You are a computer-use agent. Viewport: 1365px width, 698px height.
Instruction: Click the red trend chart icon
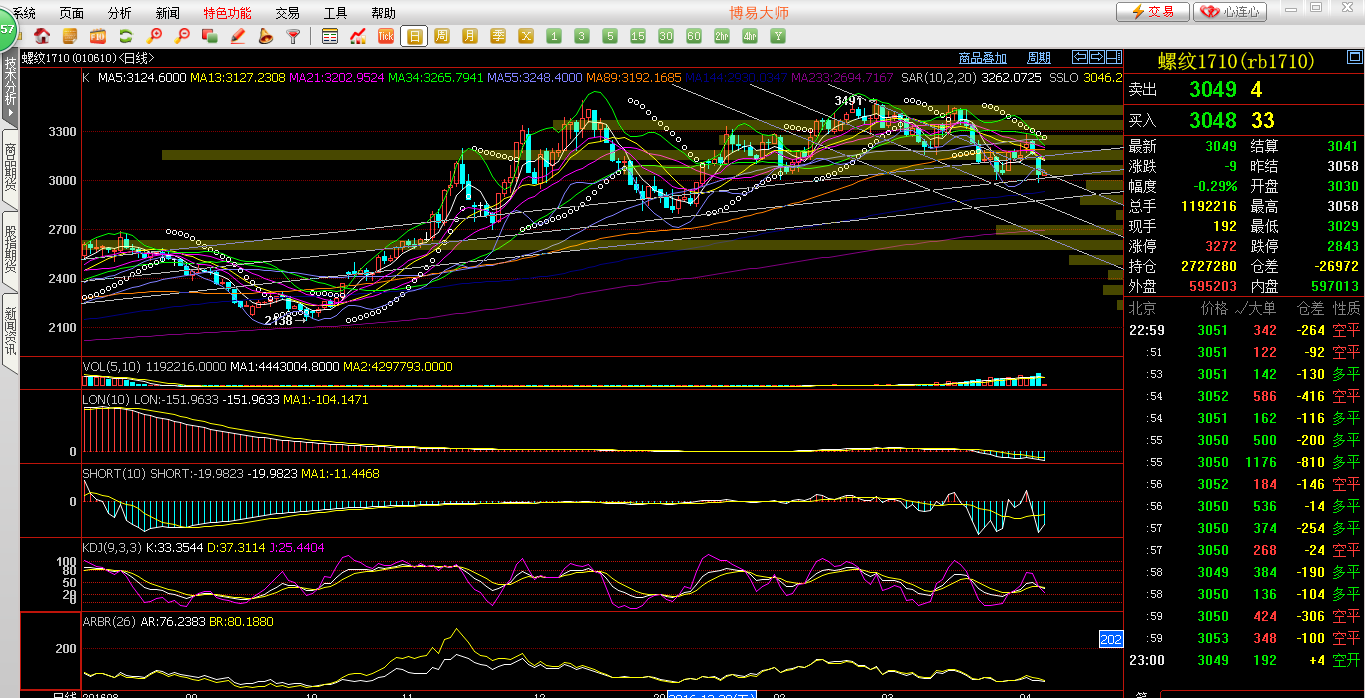tap(357, 36)
